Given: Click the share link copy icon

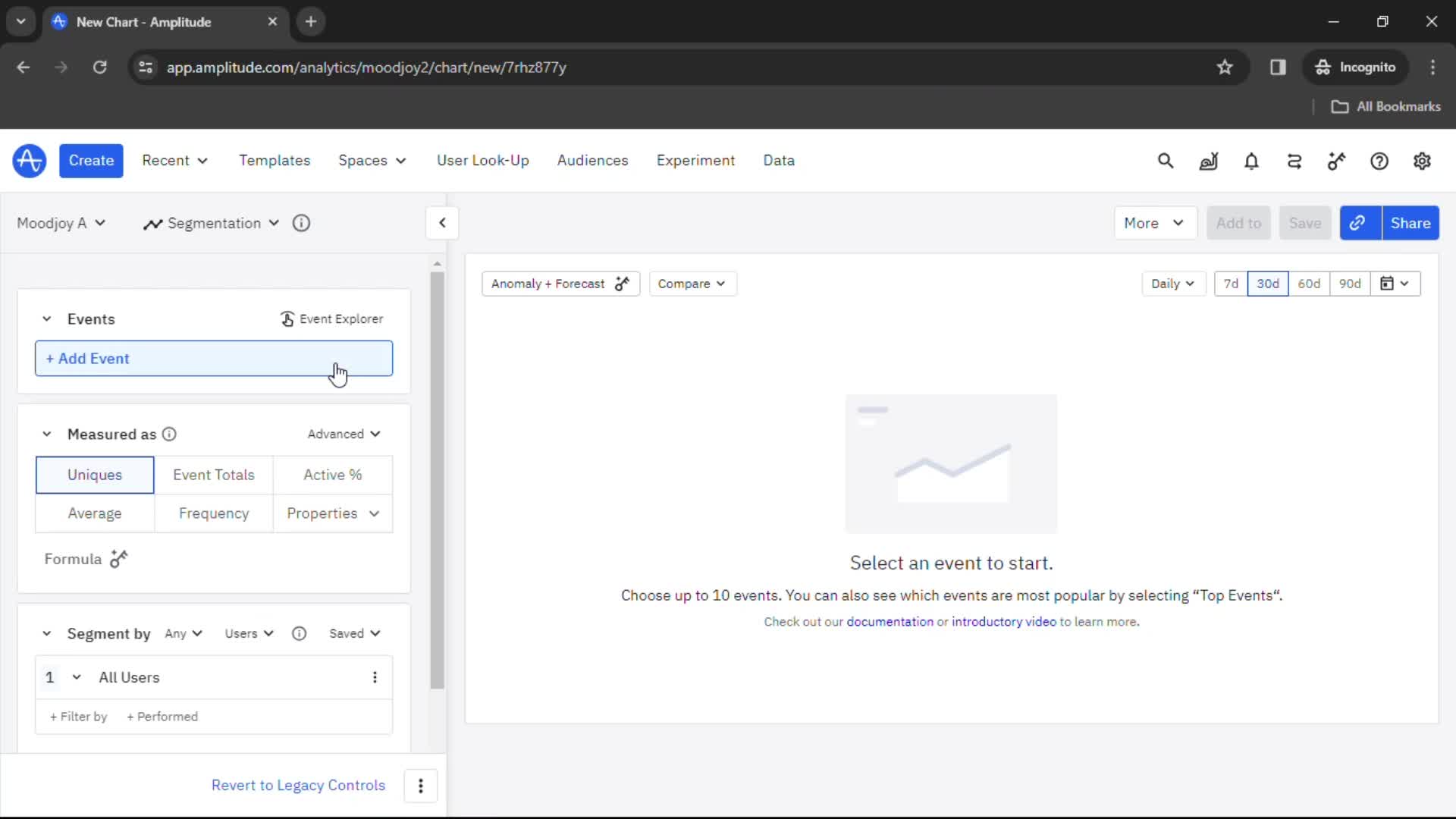Looking at the screenshot, I should pyautogui.click(x=1358, y=222).
